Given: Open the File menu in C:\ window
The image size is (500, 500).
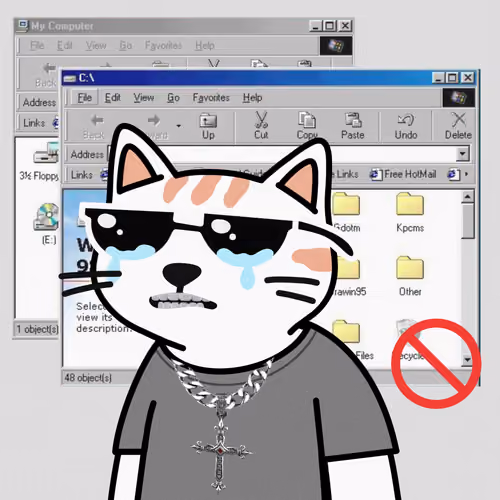Looking at the screenshot, I should click(85, 98).
